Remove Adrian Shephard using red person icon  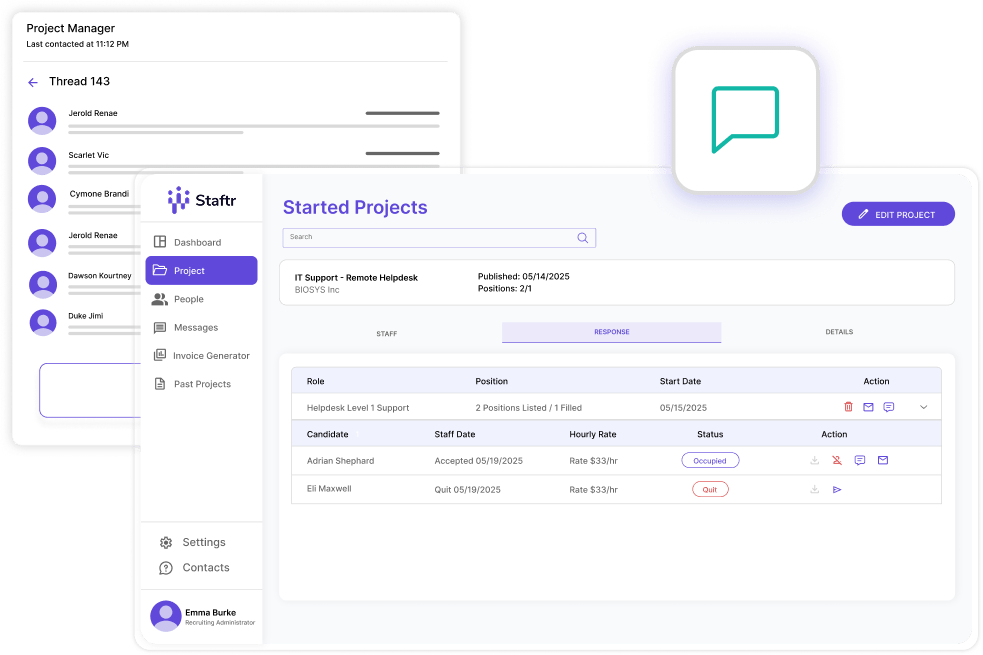point(837,461)
